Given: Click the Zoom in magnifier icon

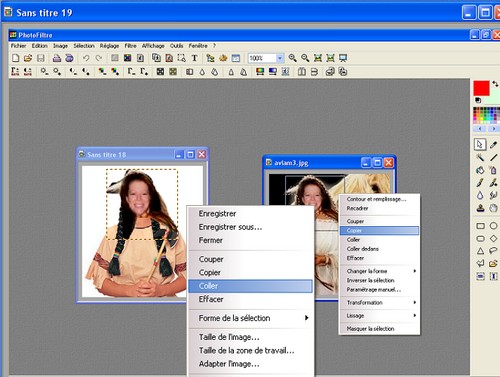Looking at the screenshot, I should click(x=292, y=58).
